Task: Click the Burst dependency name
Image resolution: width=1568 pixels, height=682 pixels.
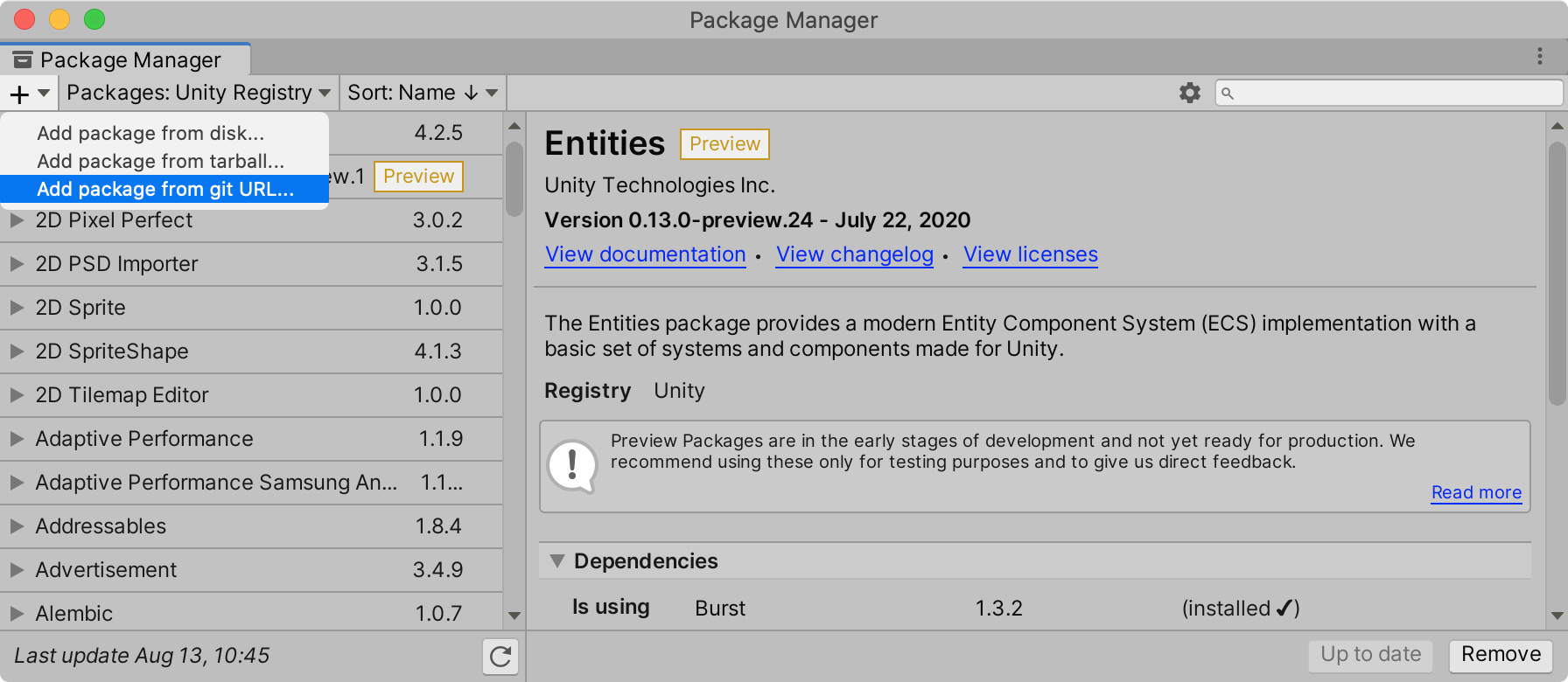Action: tap(720, 609)
